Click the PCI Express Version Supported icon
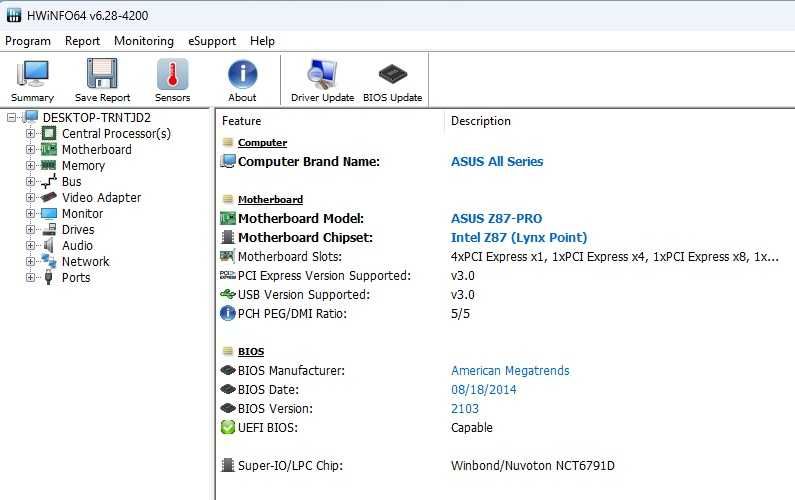The width and height of the screenshot is (795, 500). click(x=228, y=275)
